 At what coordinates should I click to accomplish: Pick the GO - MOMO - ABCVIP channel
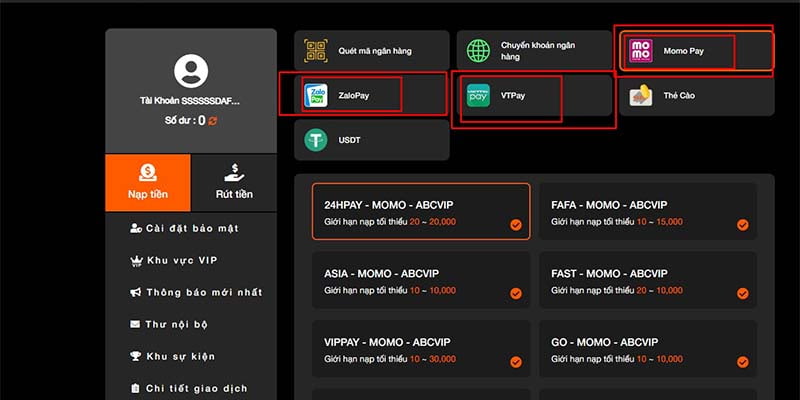coord(647,348)
